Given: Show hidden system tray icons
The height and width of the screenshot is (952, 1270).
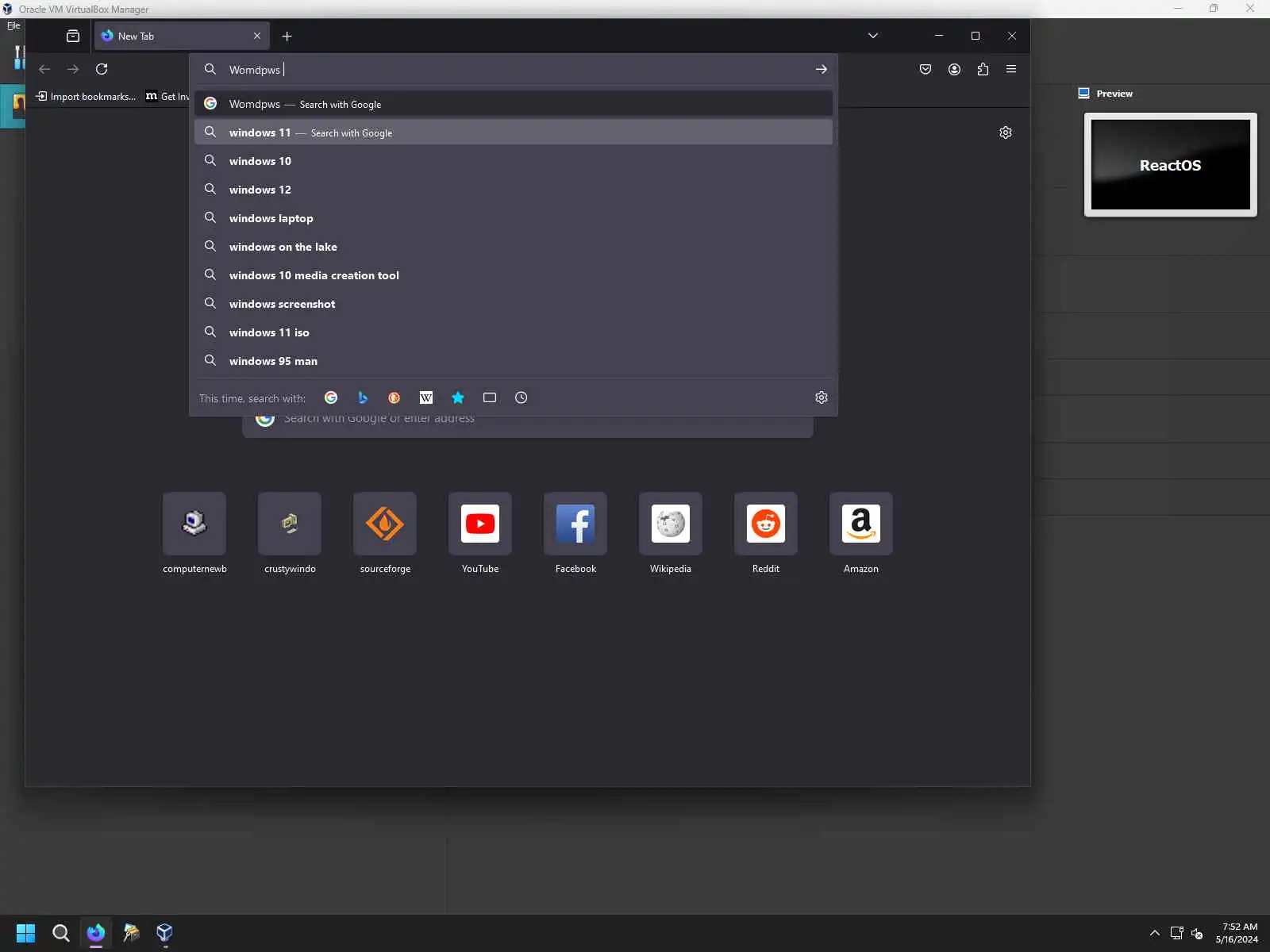Looking at the screenshot, I should [1155, 933].
